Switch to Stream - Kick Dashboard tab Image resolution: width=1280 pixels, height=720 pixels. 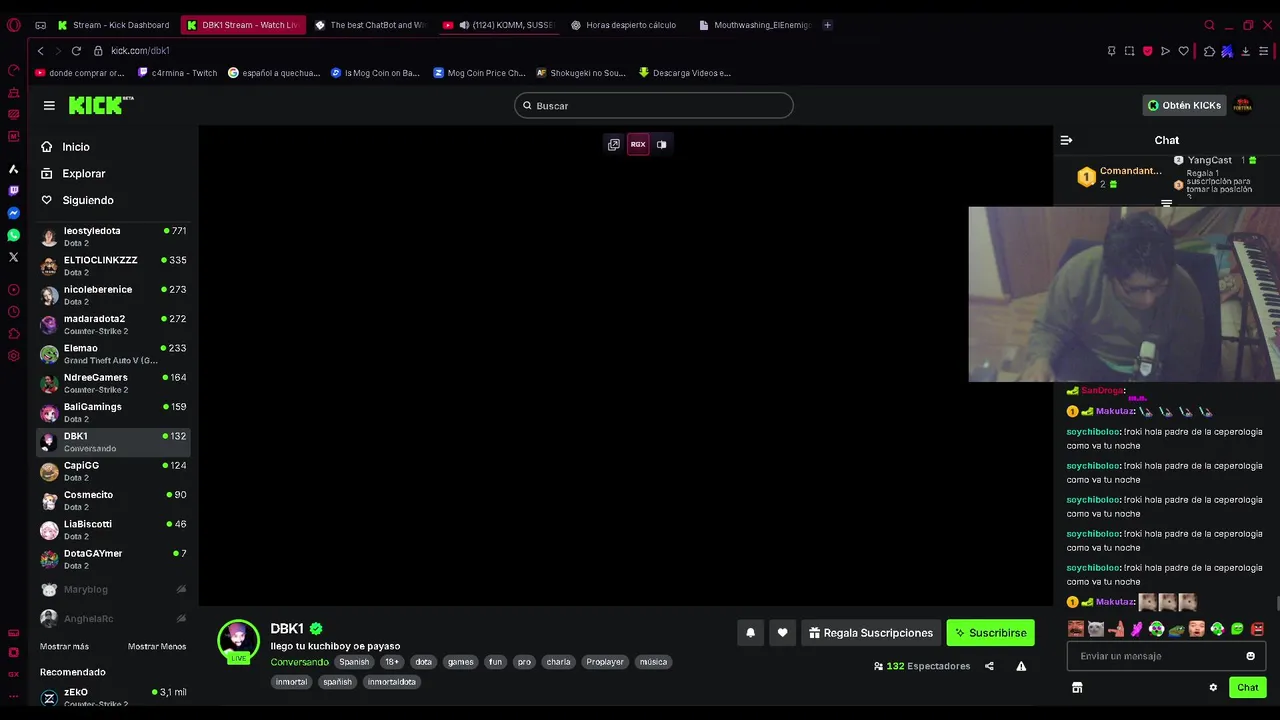[114, 25]
